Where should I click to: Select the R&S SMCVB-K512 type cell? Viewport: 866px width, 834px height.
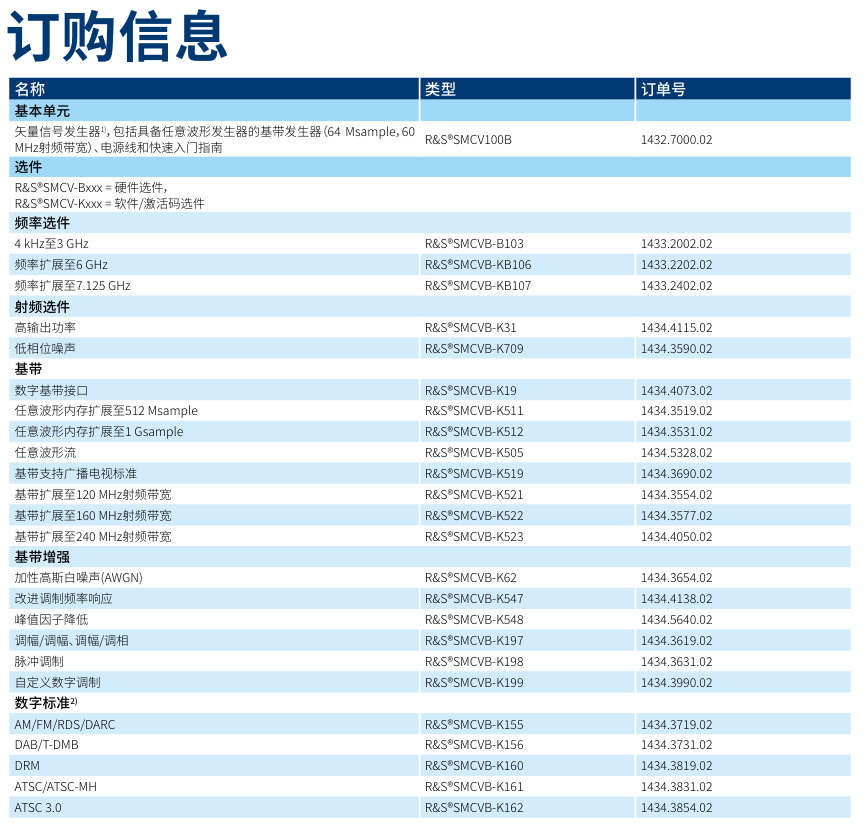[474, 432]
